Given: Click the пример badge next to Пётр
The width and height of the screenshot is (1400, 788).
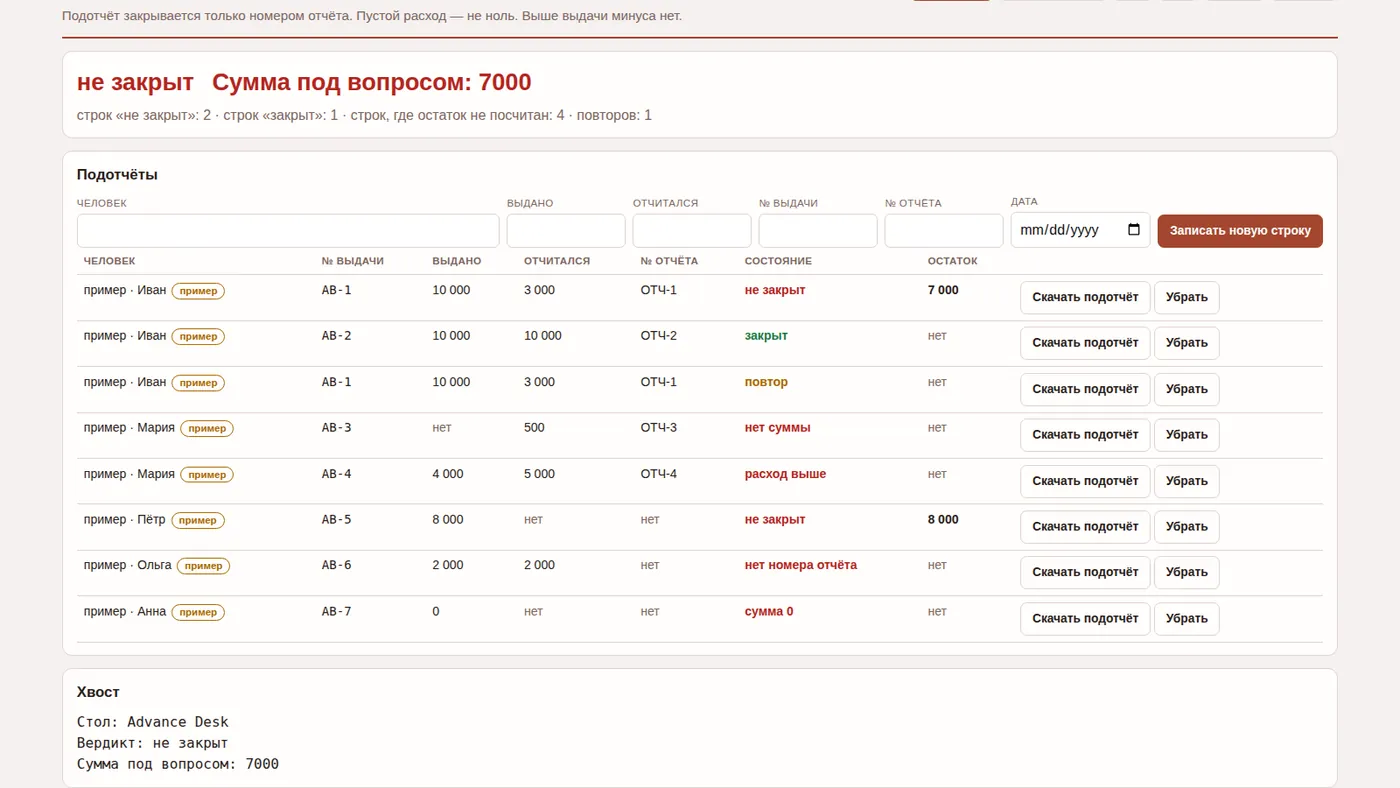Looking at the screenshot, I should click(x=198, y=520).
